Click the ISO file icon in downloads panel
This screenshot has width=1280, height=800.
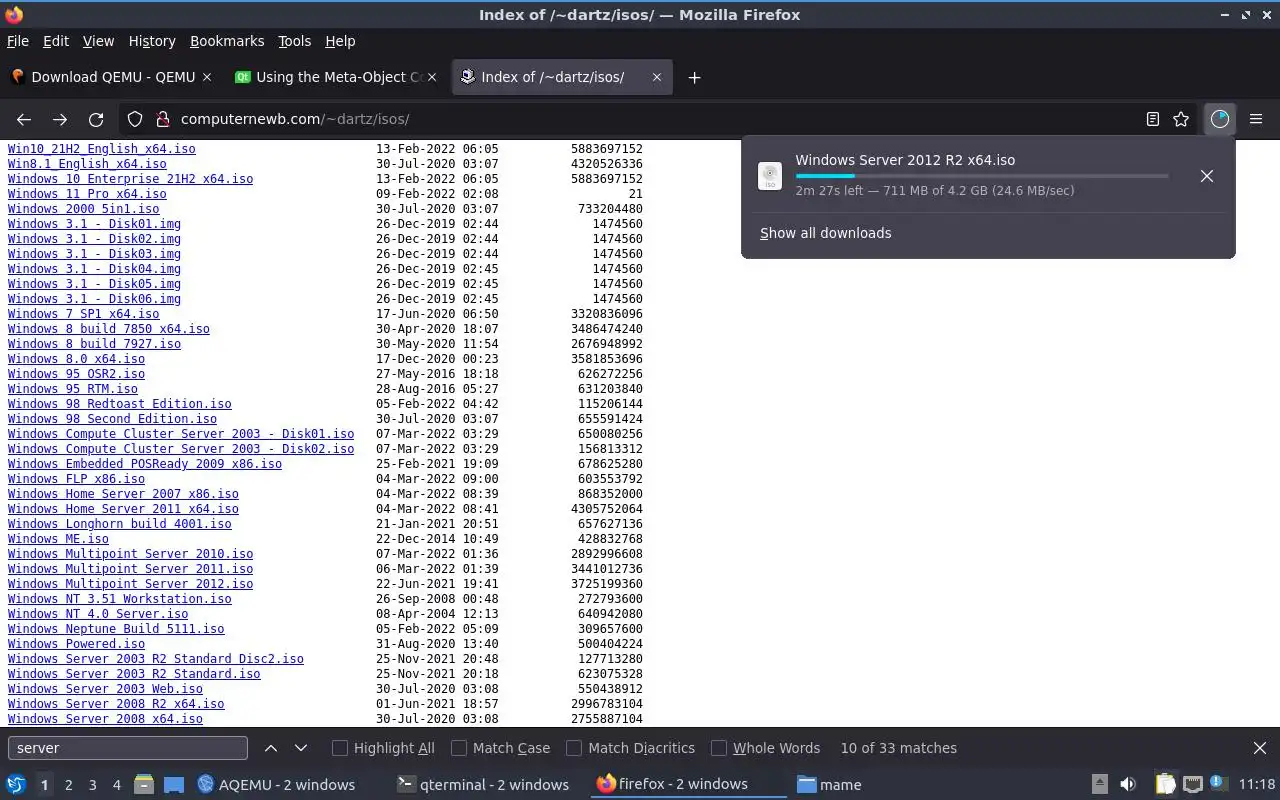tap(770, 176)
